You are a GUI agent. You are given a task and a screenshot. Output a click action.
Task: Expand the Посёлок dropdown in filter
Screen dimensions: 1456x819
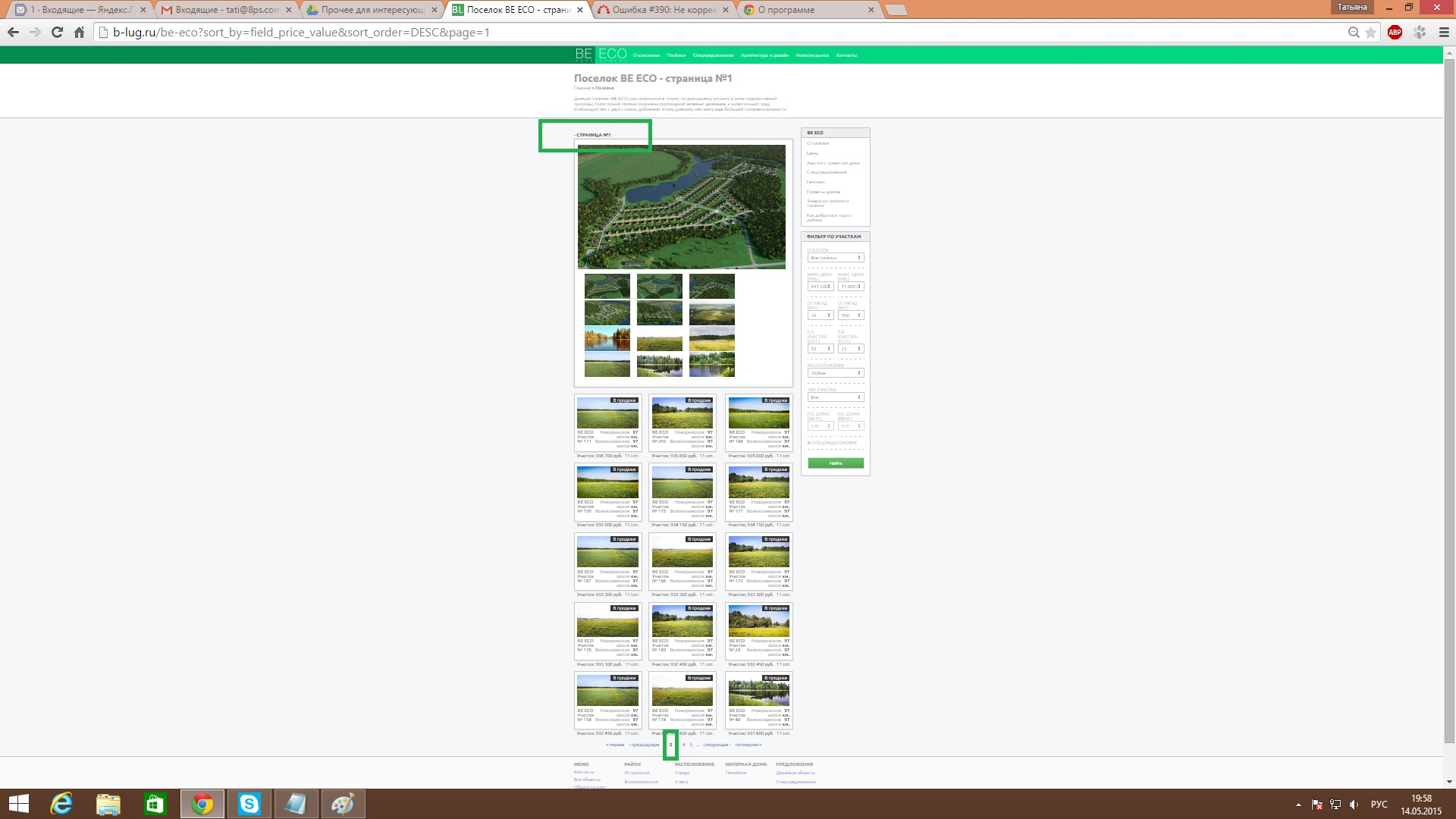coord(835,258)
